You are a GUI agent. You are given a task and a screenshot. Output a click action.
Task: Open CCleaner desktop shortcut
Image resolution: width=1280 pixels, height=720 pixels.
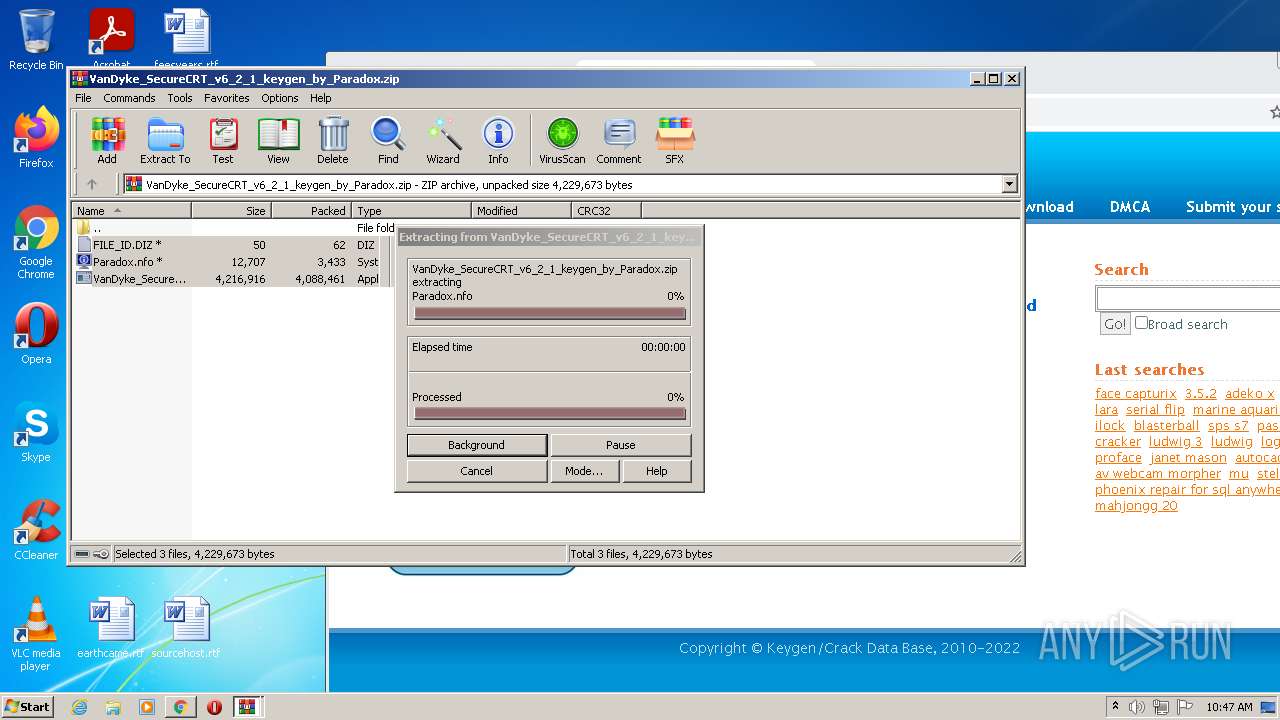tap(36, 530)
